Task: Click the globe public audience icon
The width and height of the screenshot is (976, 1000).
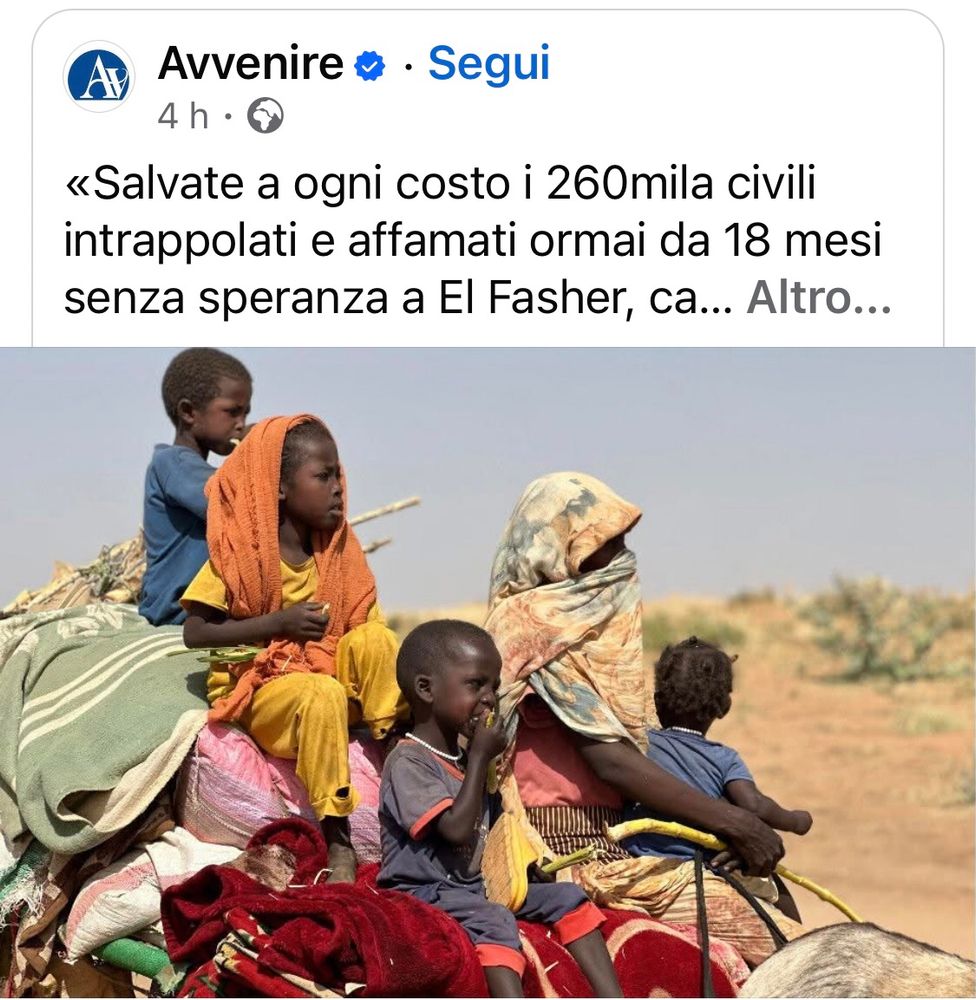Action: tap(265, 116)
